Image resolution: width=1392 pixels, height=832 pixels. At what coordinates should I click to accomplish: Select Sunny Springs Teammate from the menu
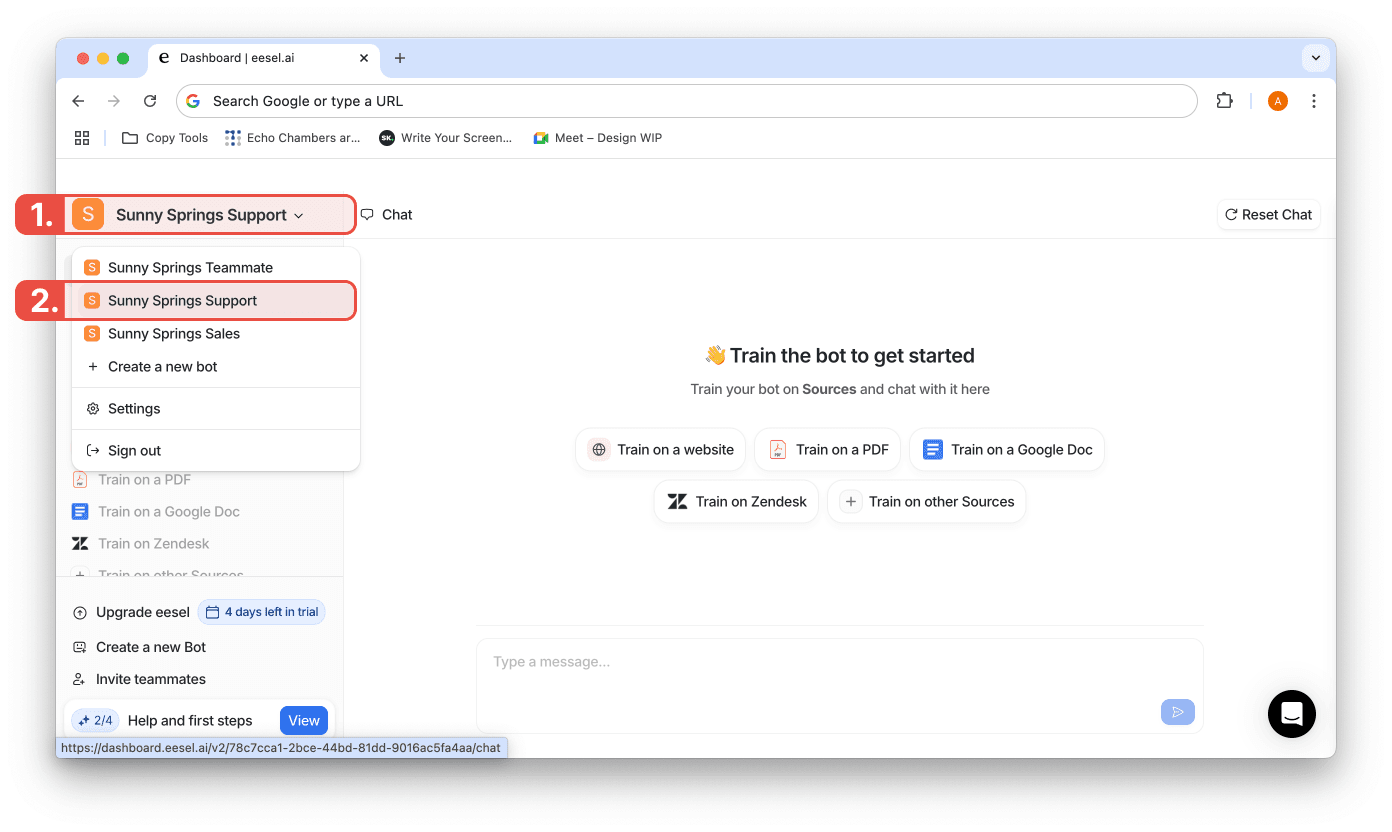coord(190,268)
